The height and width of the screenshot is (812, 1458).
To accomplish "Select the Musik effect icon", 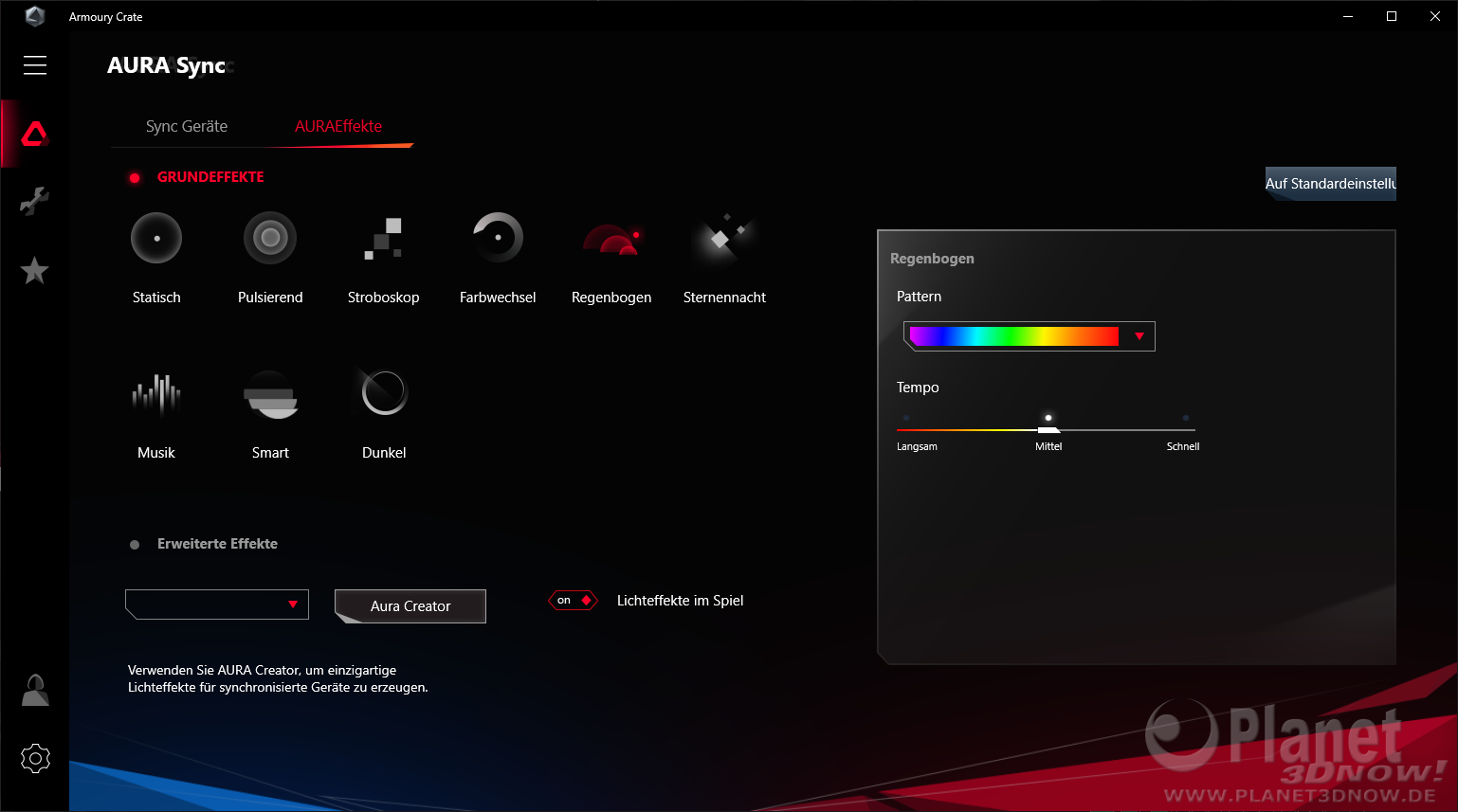I will tap(156, 394).
